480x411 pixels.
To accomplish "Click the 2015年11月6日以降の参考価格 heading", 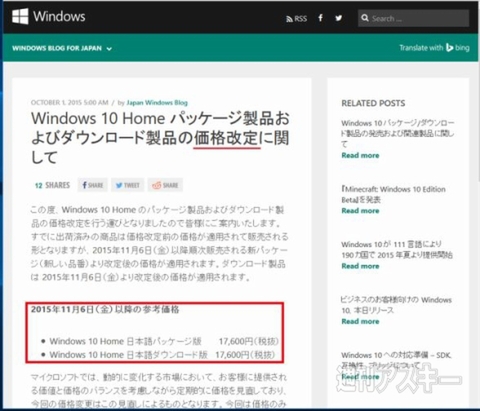I will pos(105,309).
